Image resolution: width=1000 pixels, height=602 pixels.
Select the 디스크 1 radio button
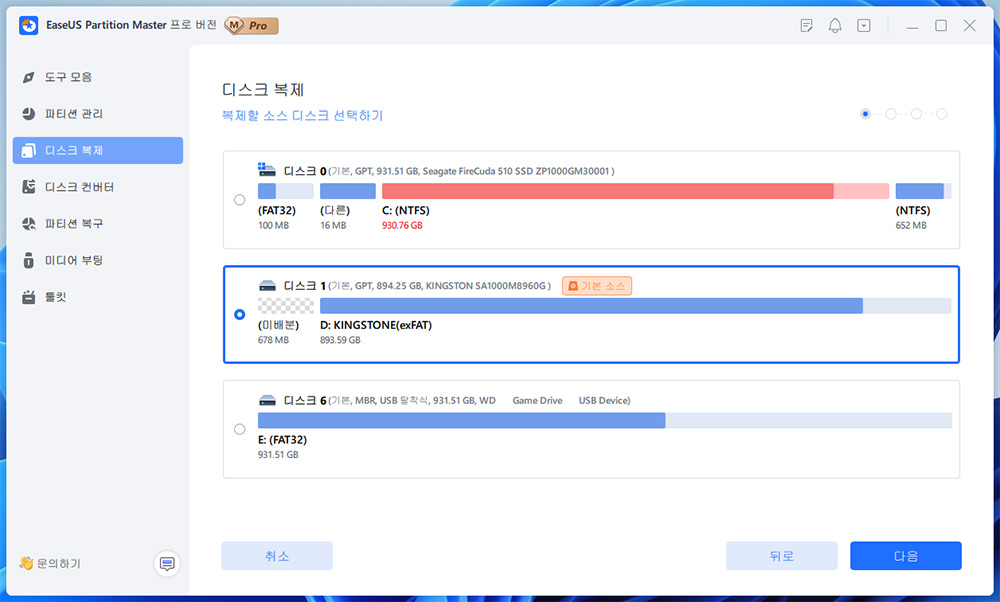click(x=240, y=314)
